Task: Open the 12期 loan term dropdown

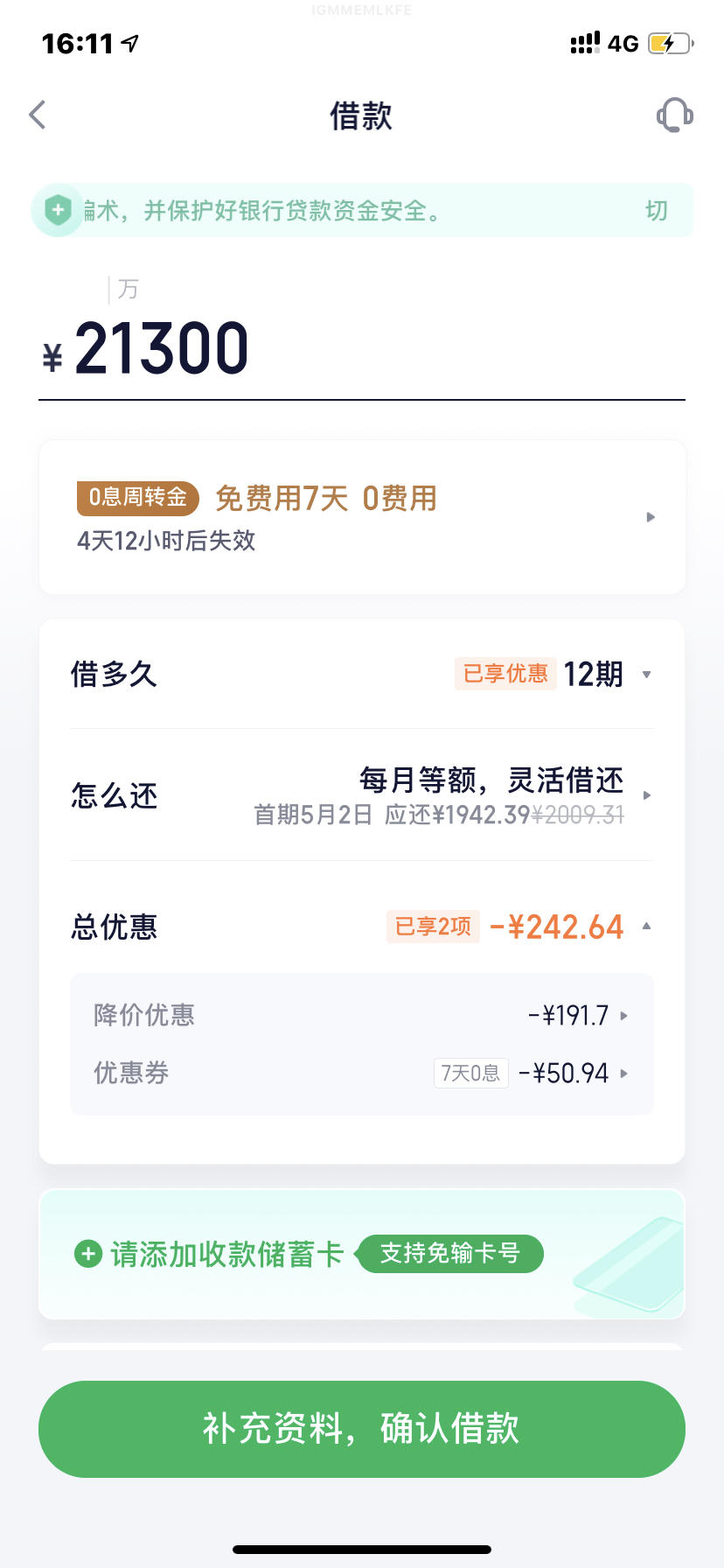Action: 646,675
